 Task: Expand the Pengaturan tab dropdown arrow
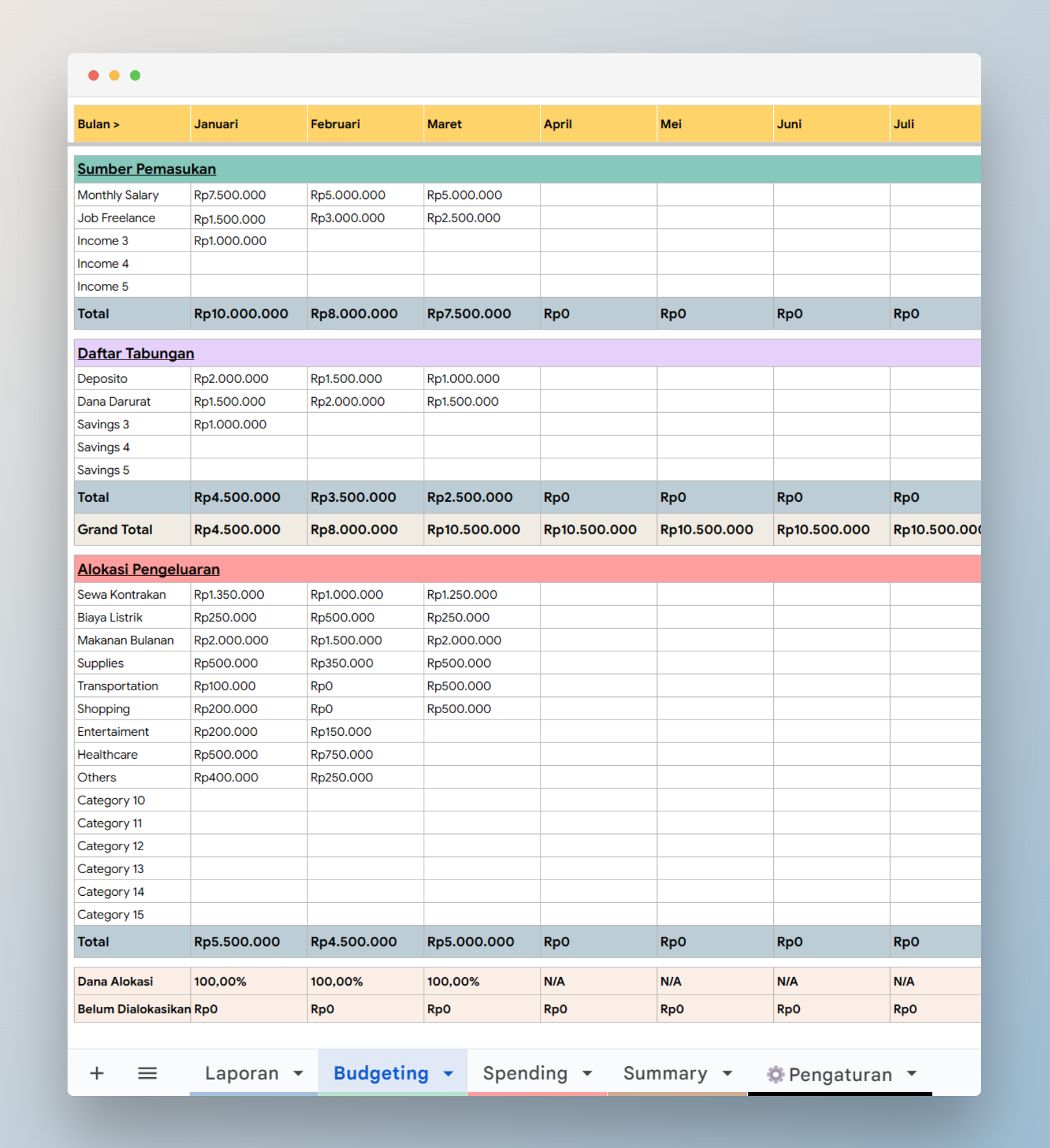(912, 1073)
